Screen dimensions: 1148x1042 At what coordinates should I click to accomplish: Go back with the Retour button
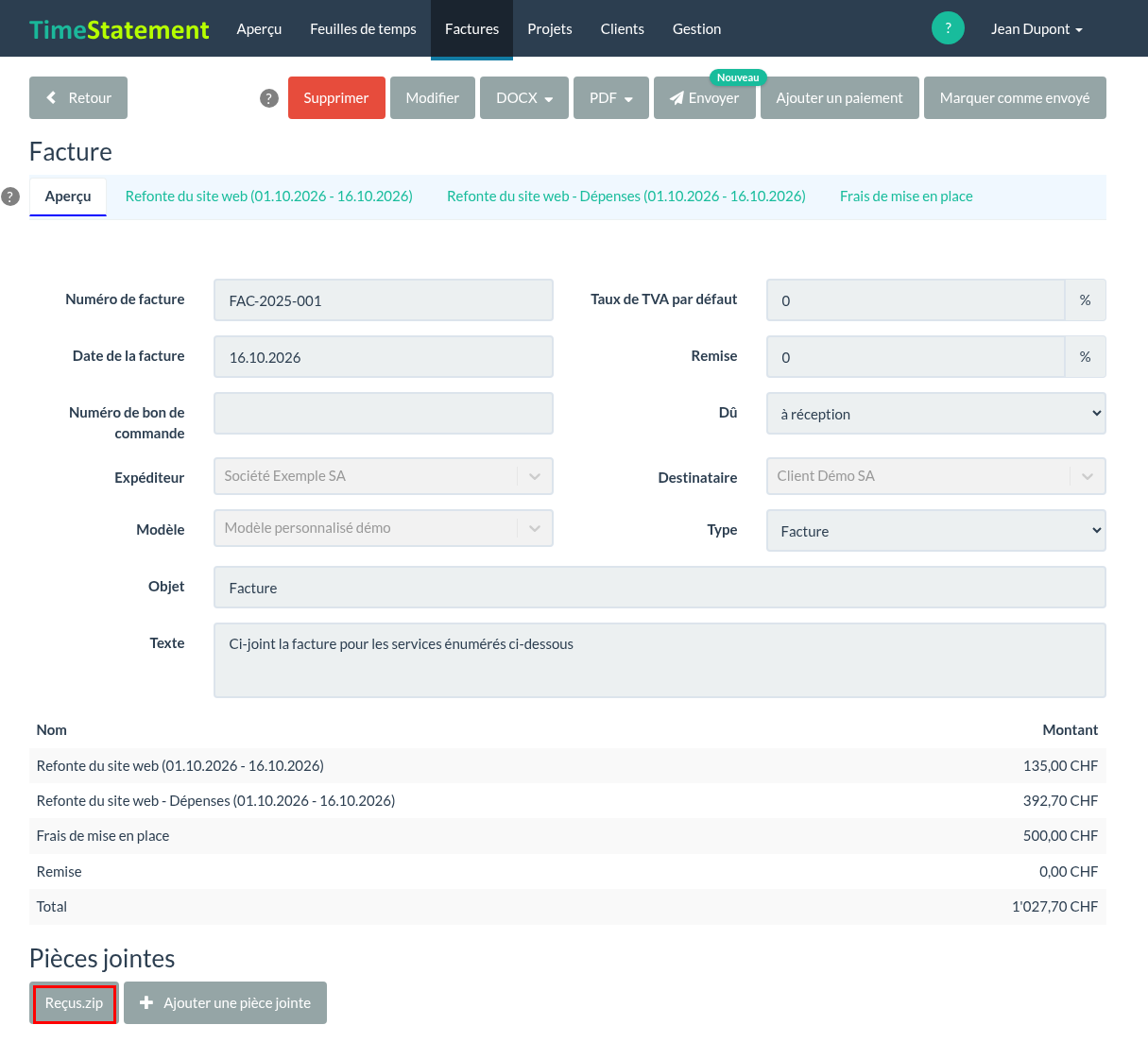(78, 98)
